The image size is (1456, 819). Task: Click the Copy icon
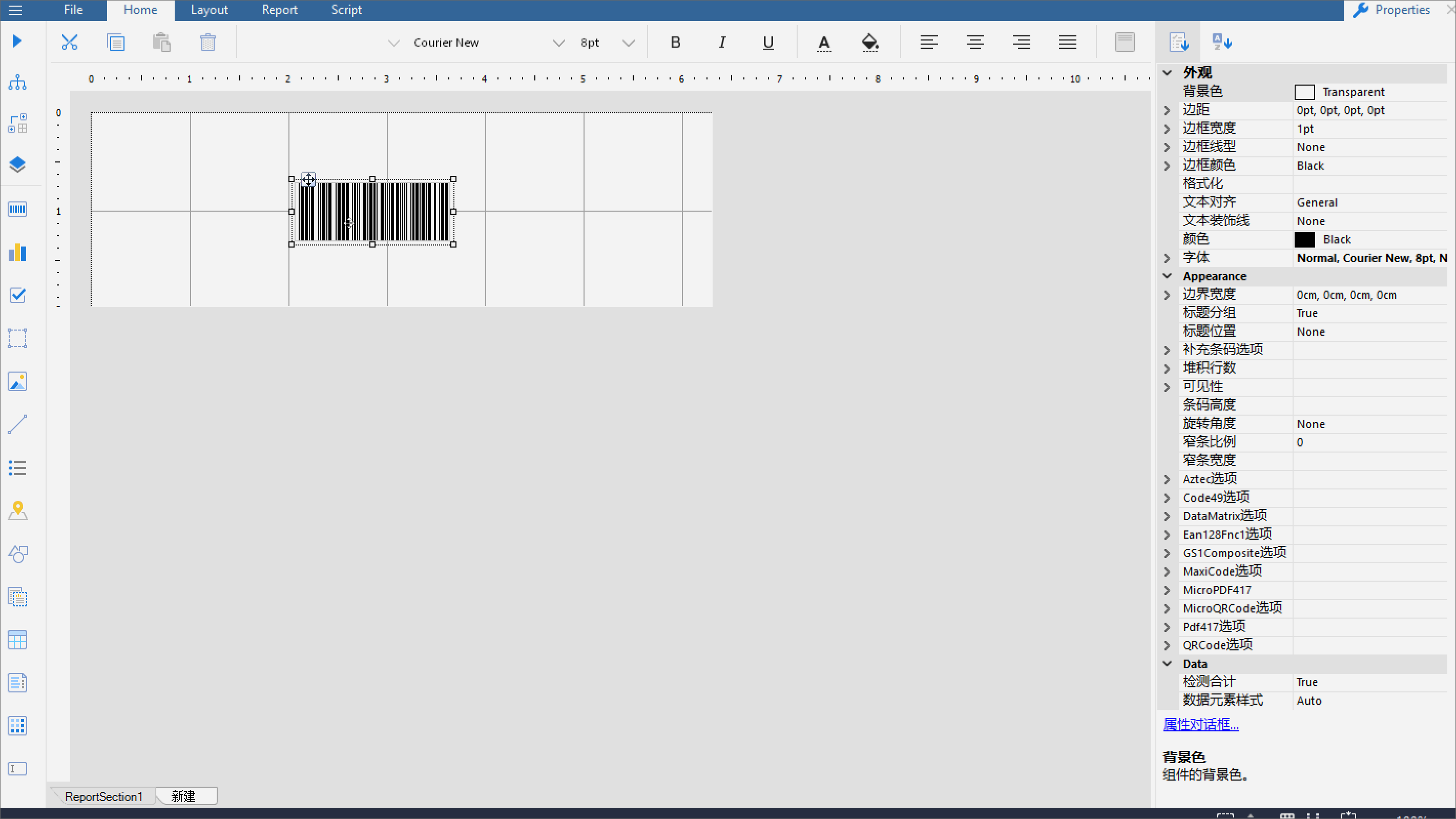116,42
